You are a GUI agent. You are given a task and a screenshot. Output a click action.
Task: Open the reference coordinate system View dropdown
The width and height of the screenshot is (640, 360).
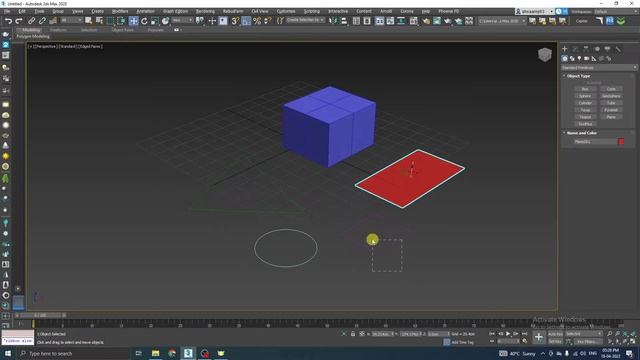pos(182,20)
